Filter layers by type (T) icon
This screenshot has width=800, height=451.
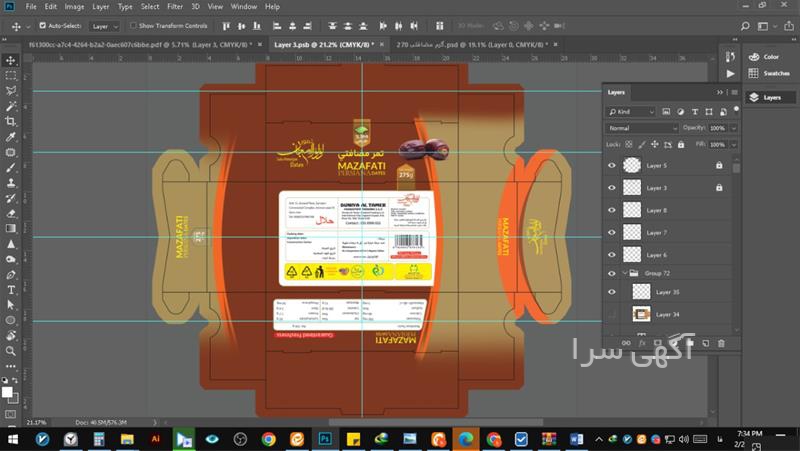[695, 112]
